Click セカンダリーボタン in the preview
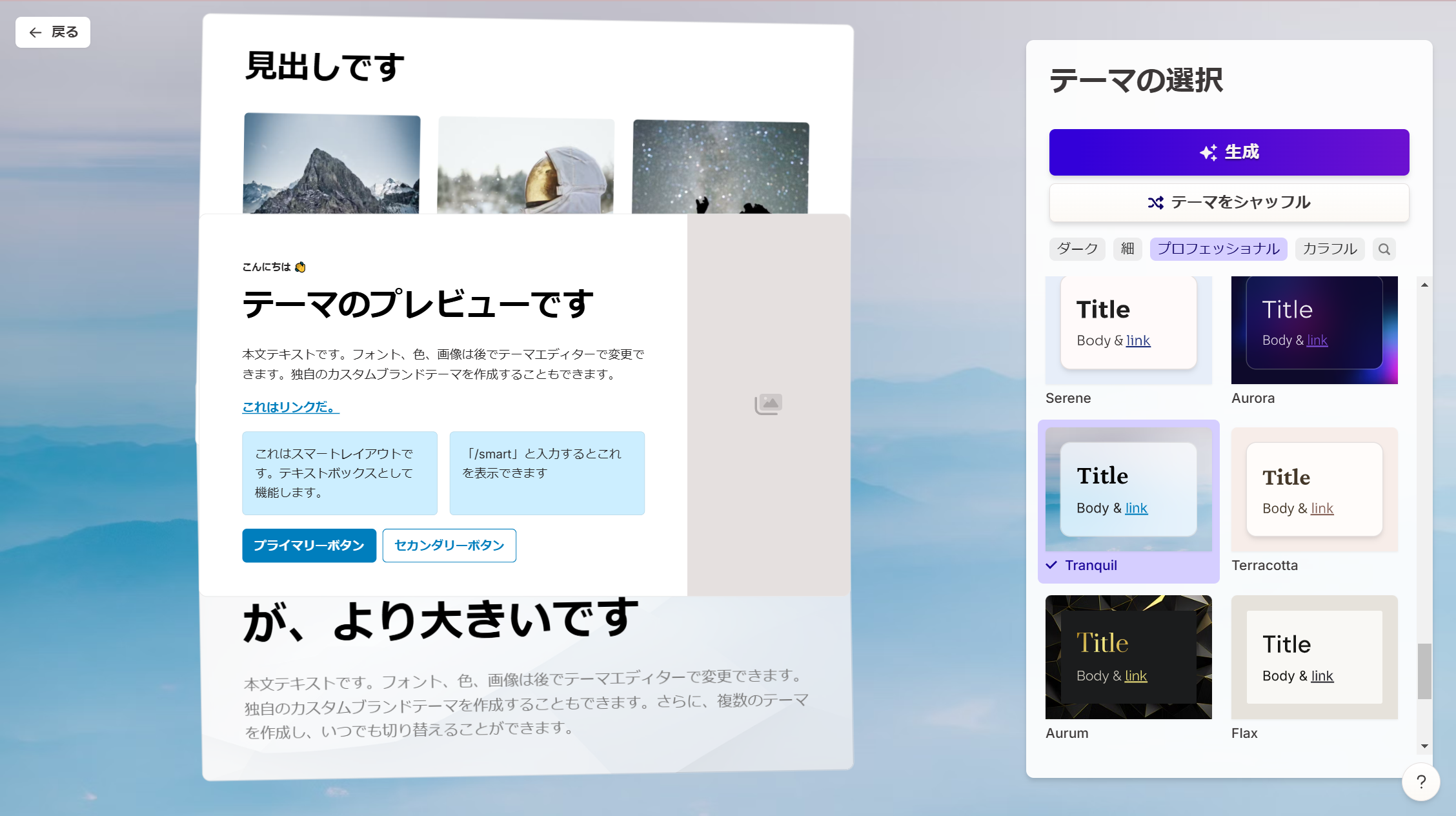Screen dimensions: 1456x816 449,546
